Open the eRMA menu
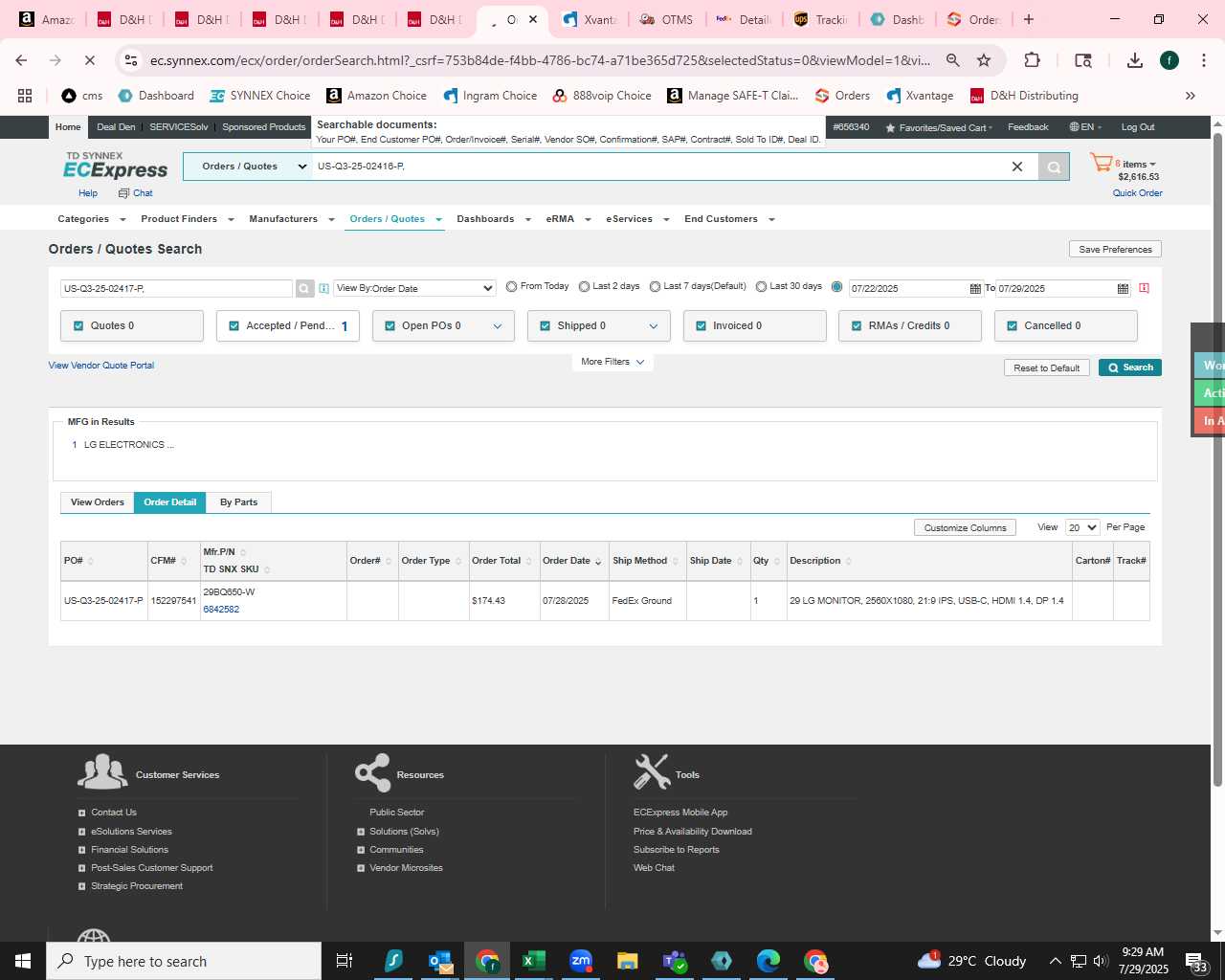Viewport: 1225px width, 980px height. (568, 219)
